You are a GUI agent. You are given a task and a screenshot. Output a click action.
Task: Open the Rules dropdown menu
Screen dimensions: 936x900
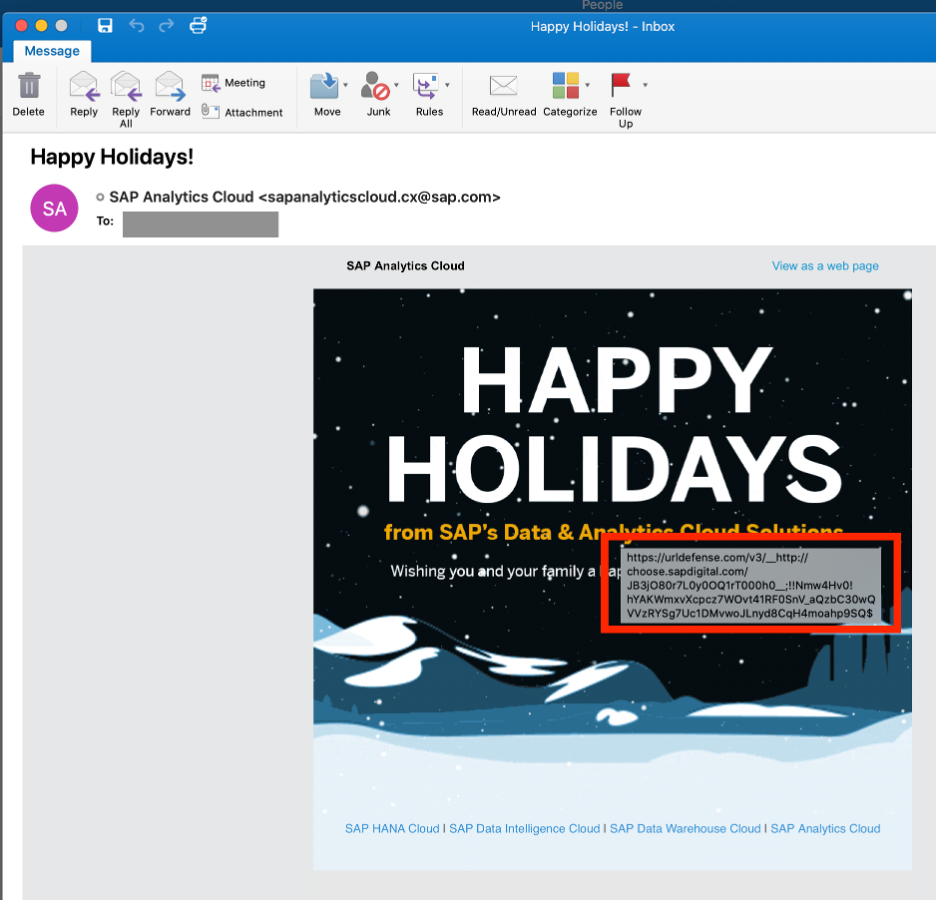pyautogui.click(x=447, y=84)
